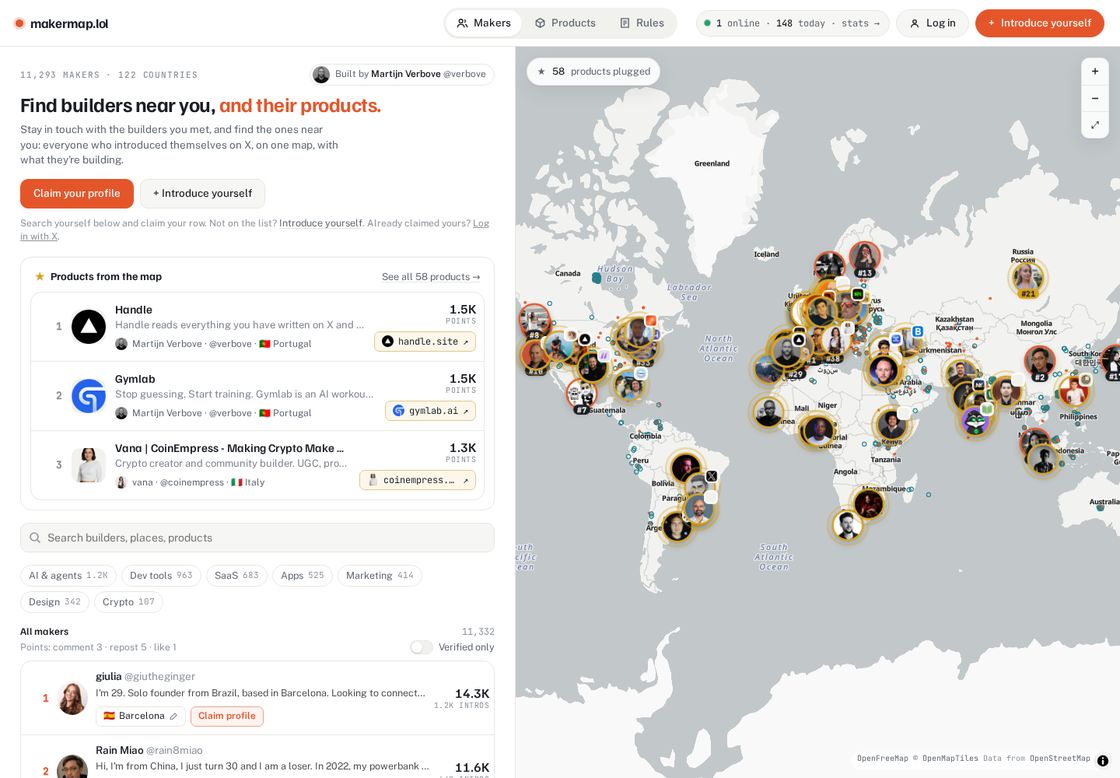Click the Search builders, places, products field
This screenshot has height=778, width=1120.
[x=257, y=538]
